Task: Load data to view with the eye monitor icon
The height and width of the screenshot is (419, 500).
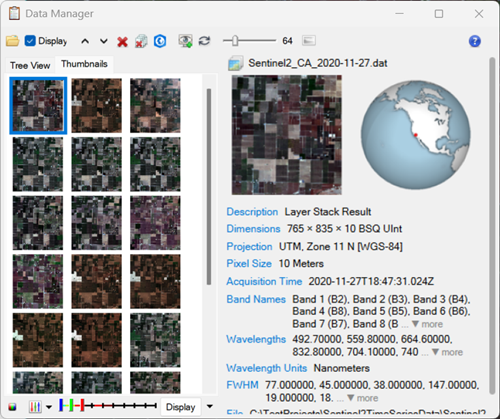Action: point(185,41)
